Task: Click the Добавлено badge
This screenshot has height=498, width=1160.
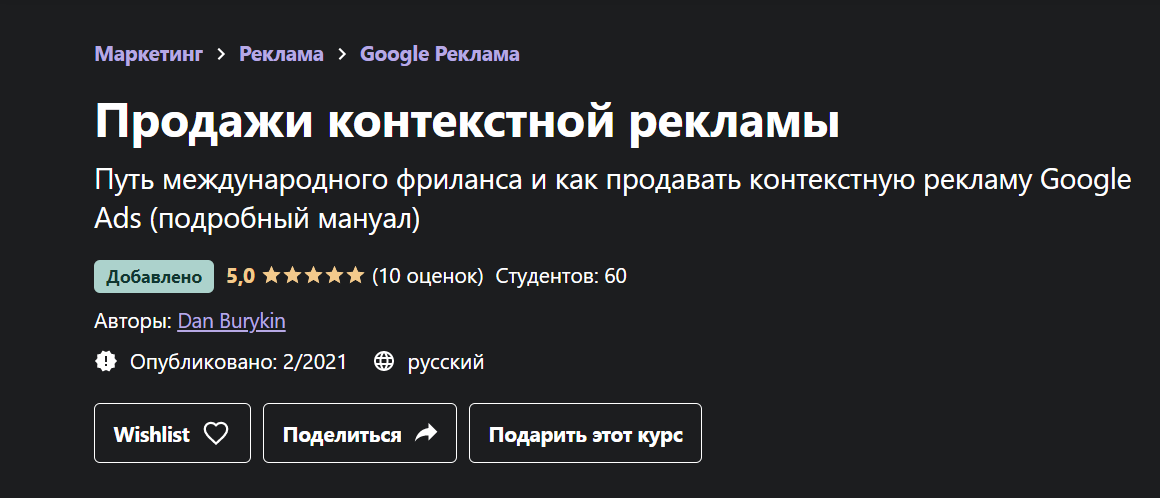Action: (x=154, y=277)
